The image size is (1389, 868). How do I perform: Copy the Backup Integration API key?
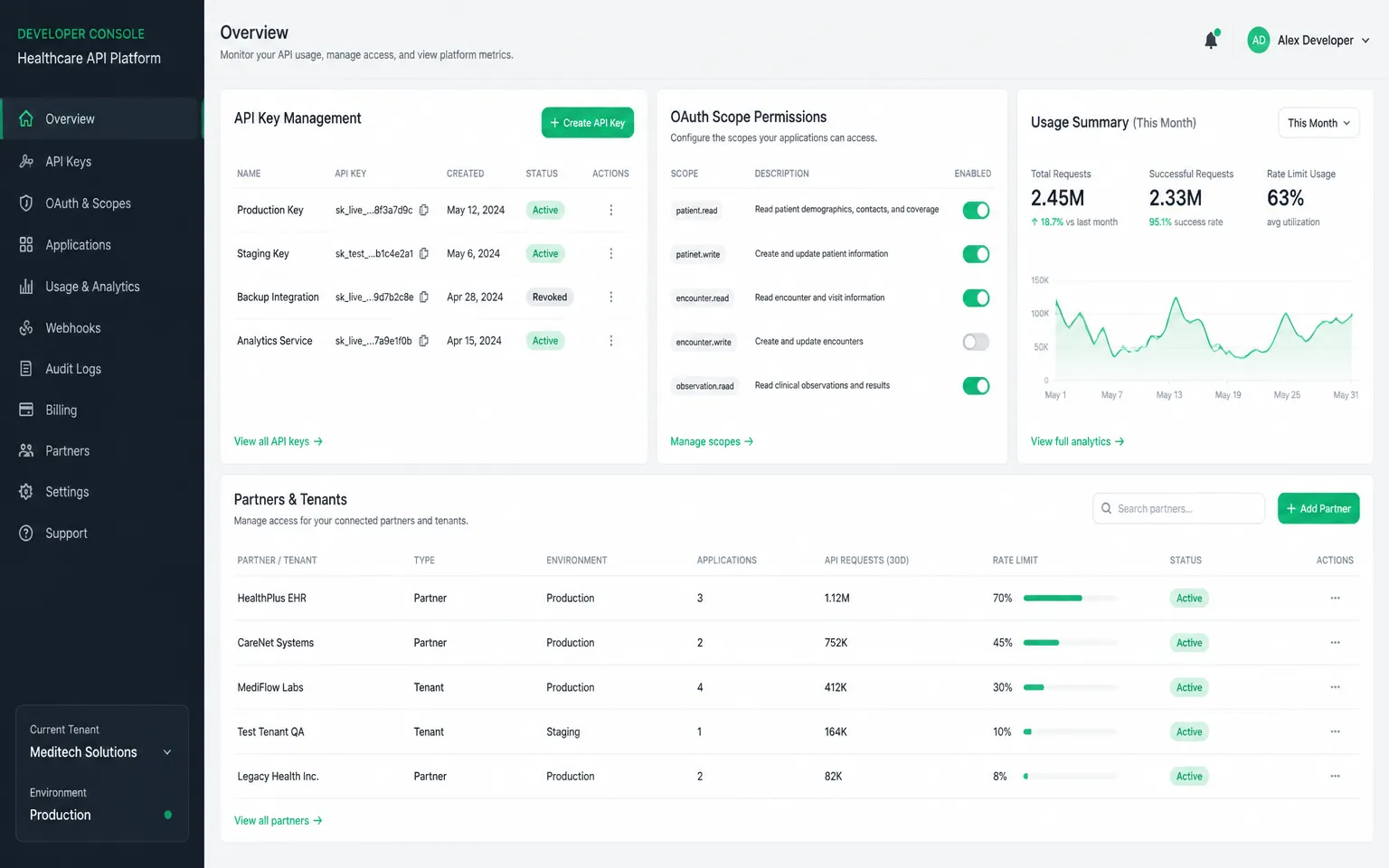424,297
